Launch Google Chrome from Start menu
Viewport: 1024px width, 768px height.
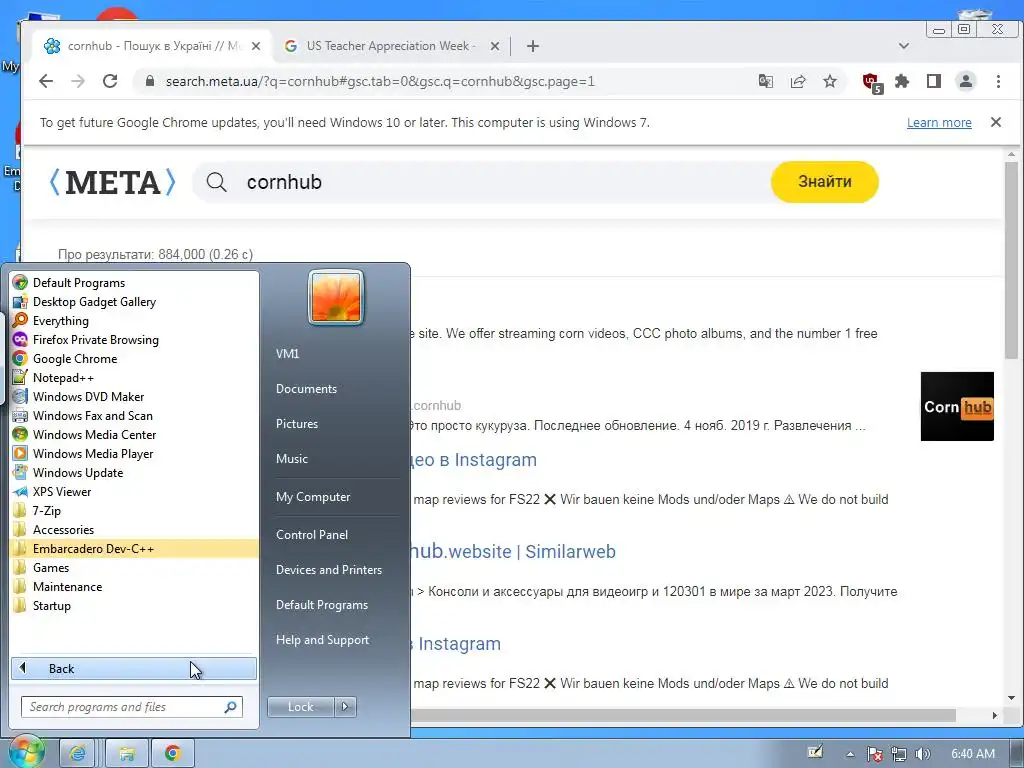pyautogui.click(x=134, y=359)
